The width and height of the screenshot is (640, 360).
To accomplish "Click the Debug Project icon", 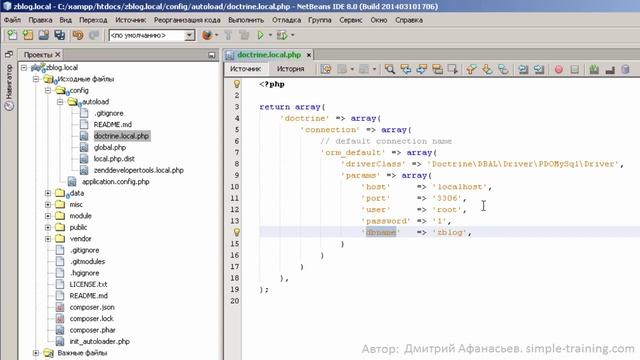I will tap(282, 36).
